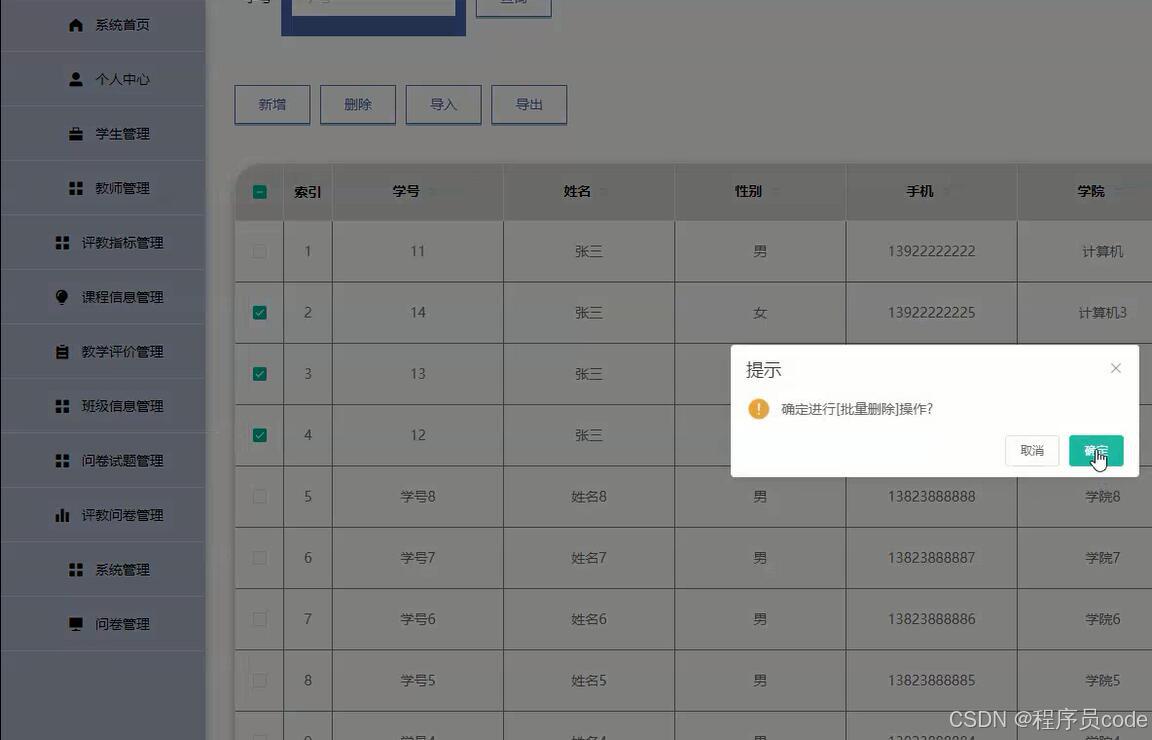This screenshot has height=740, width=1152.
Task: Click the monitor icon for 问卷管理
Action: pos(76,624)
